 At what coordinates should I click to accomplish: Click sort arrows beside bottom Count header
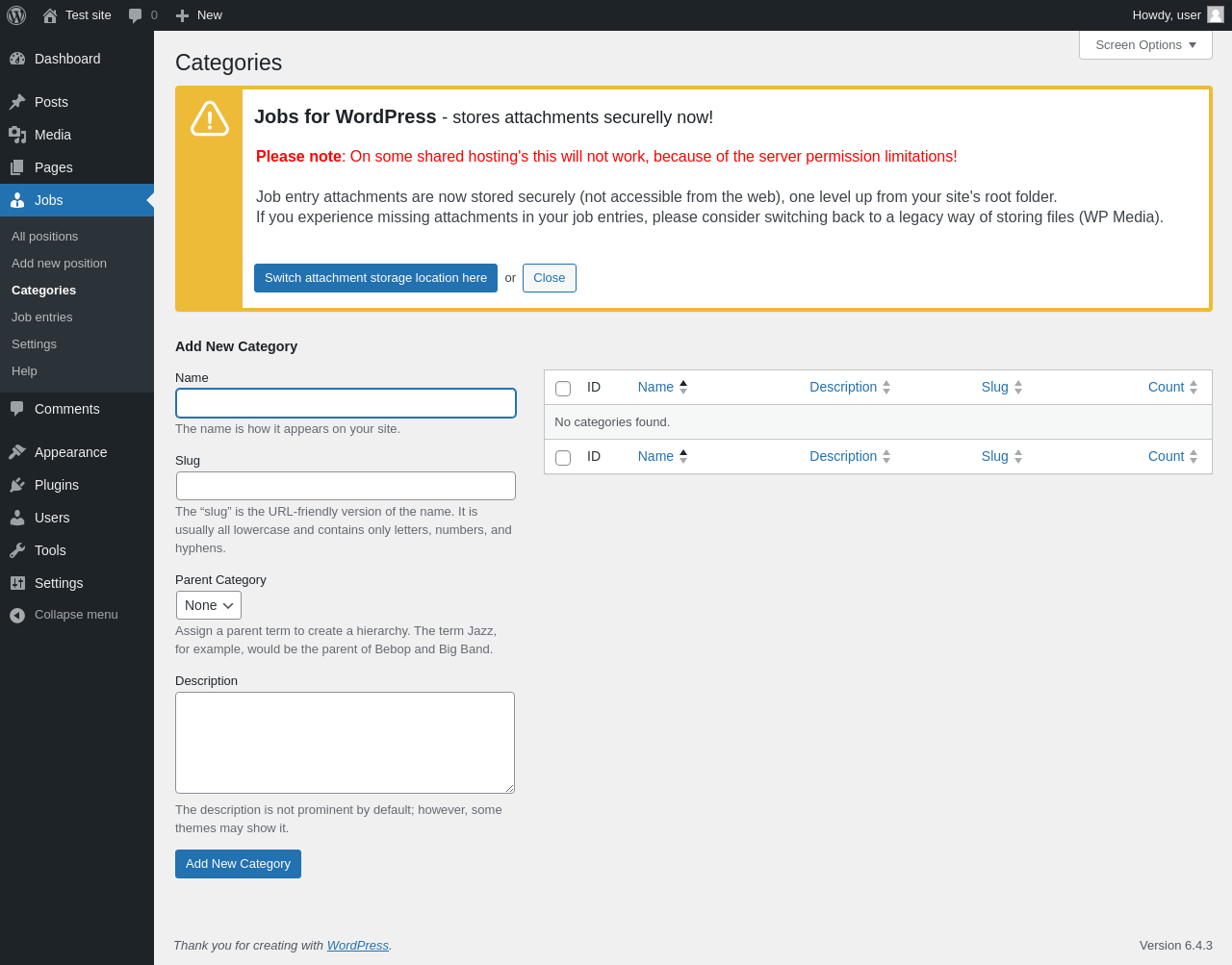tap(1193, 456)
